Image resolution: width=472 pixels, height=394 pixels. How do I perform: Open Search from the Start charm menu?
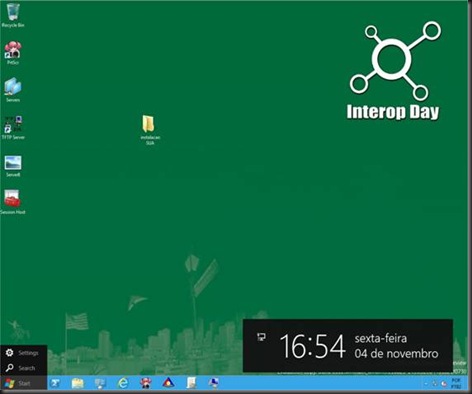[x=23, y=368]
